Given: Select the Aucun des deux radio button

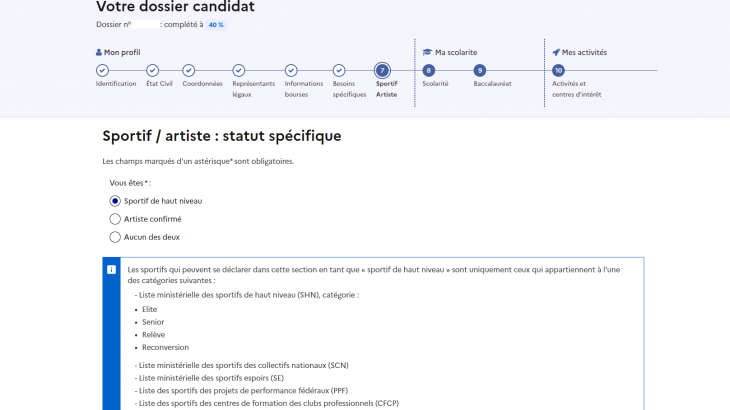Looking at the screenshot, I should pos(115,237).
